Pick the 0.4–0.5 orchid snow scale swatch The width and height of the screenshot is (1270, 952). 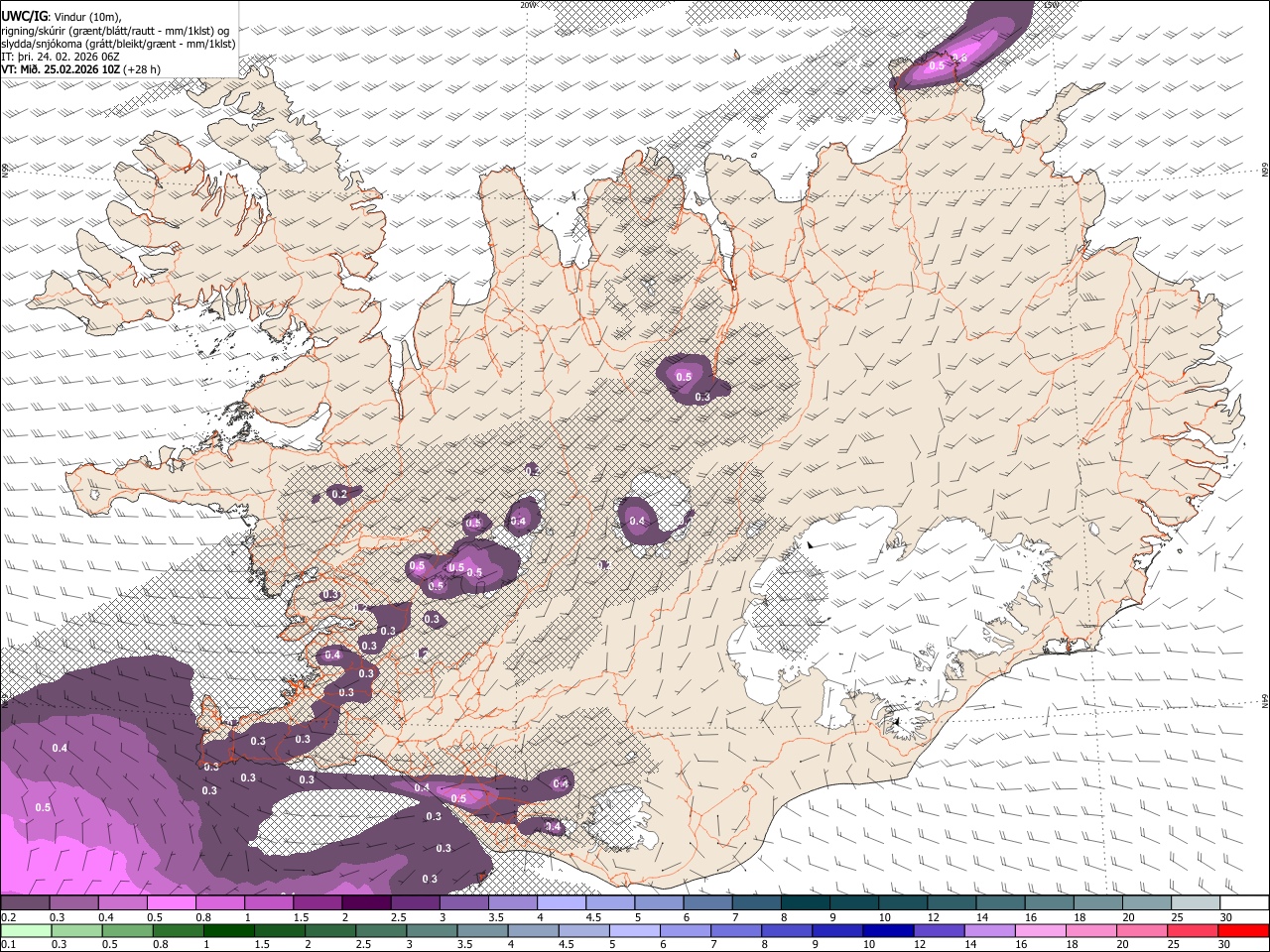pyautogui.click(x=122, y=902)
